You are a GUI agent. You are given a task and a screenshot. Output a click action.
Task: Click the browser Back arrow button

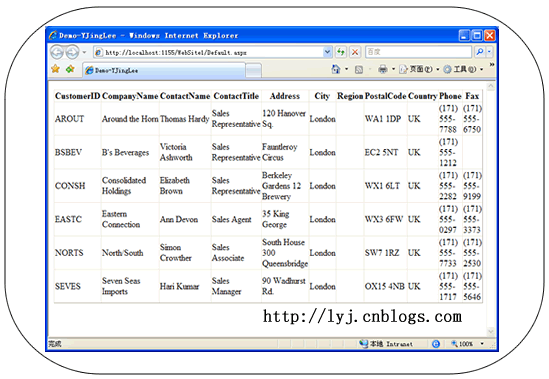57,53
